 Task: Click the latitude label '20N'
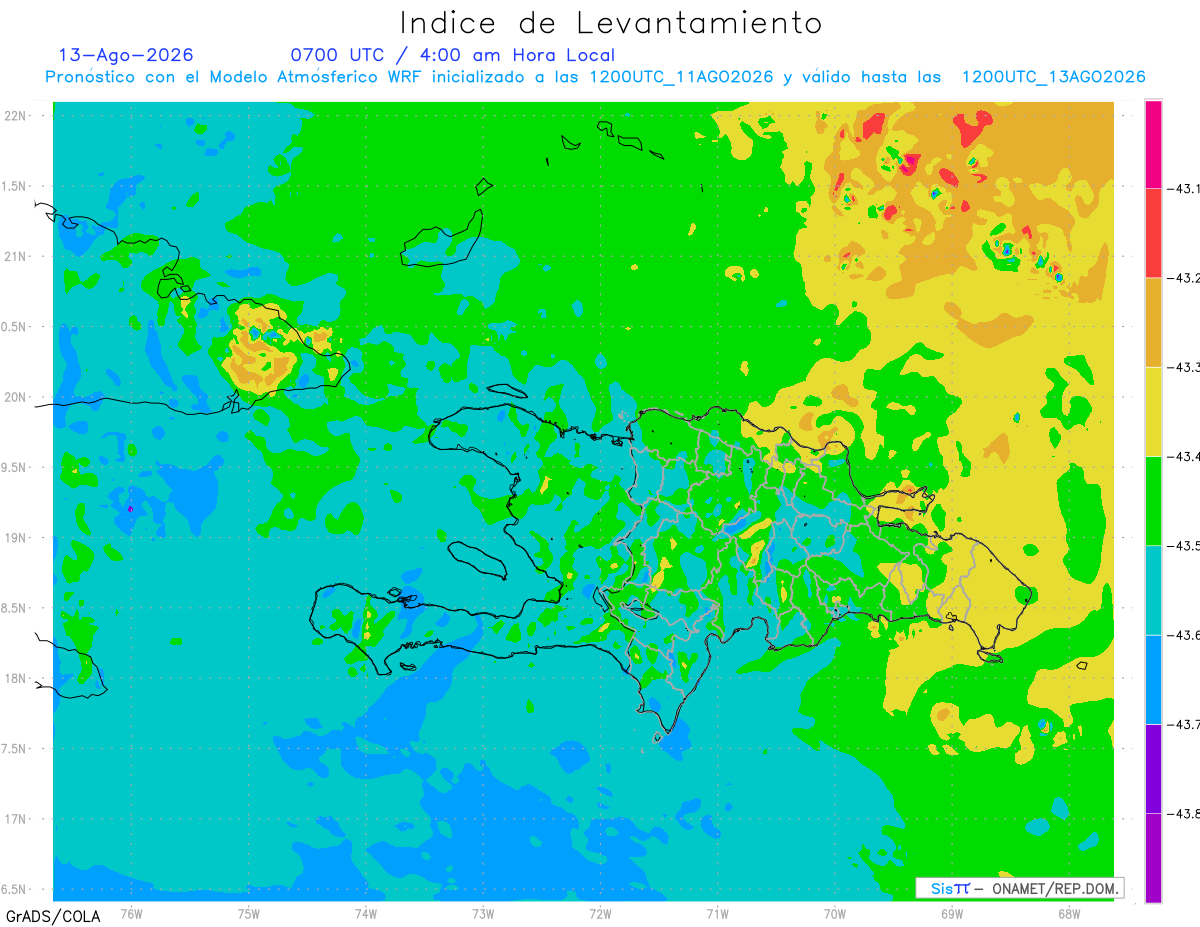(17, 397)
